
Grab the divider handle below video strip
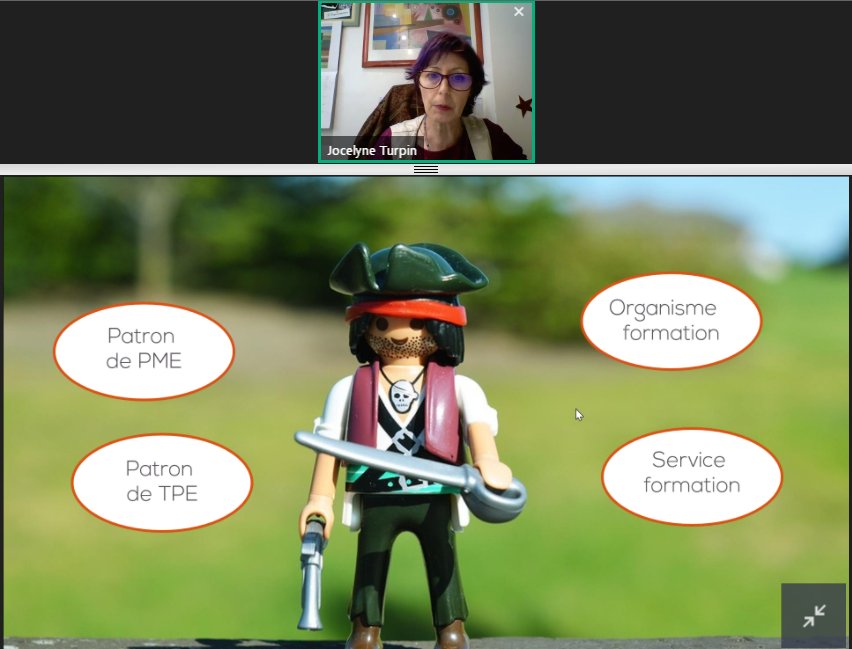tap(426, 170)
